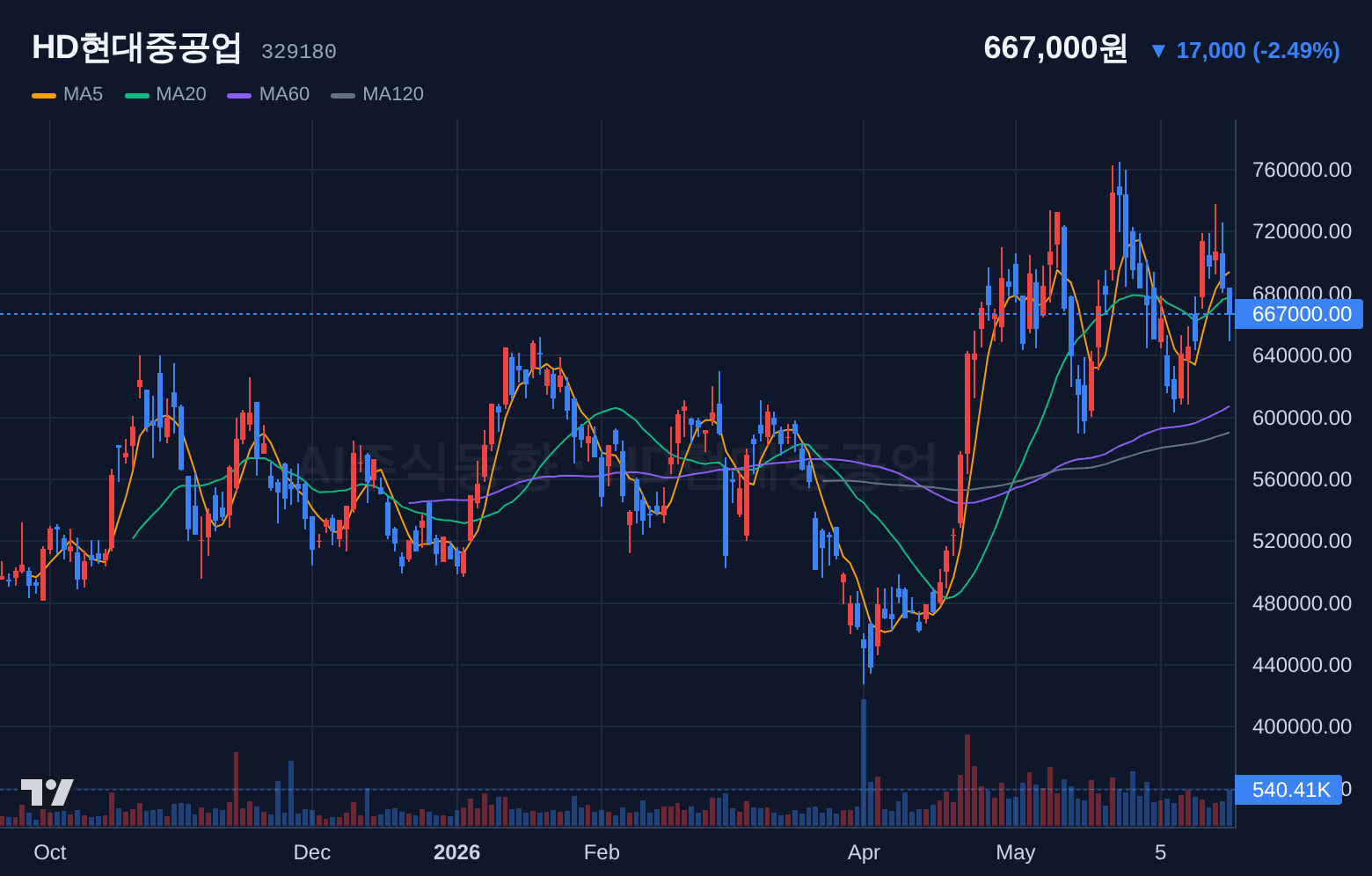Click the Apr label on time axis
1372x876 pixels.
864,852
